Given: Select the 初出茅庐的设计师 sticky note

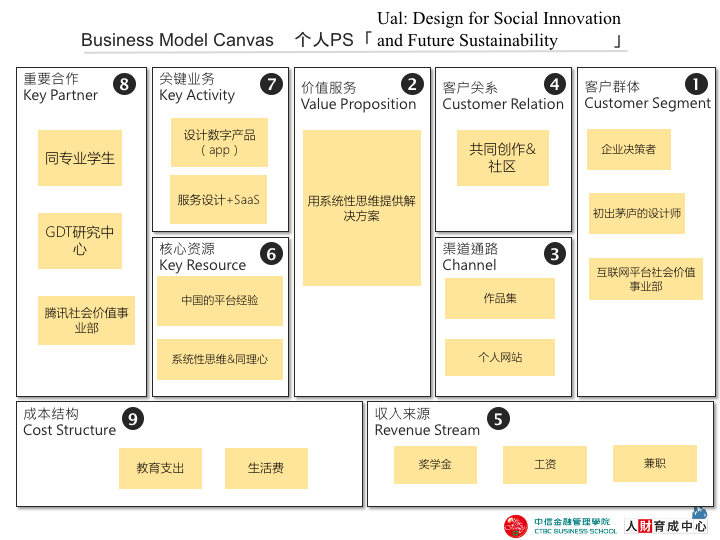Looking at the screenshot, I should (637, 214).
